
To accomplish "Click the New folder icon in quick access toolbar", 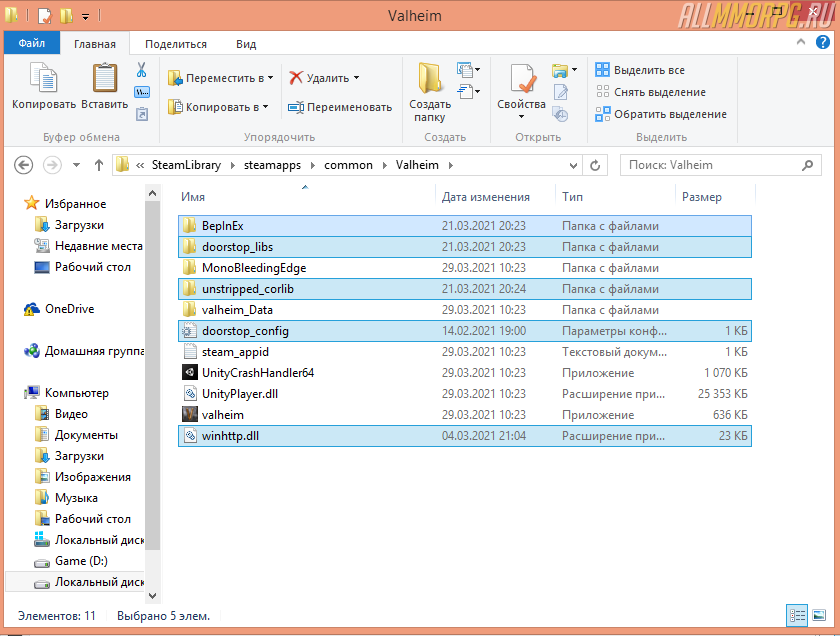I will coord(66,16).
